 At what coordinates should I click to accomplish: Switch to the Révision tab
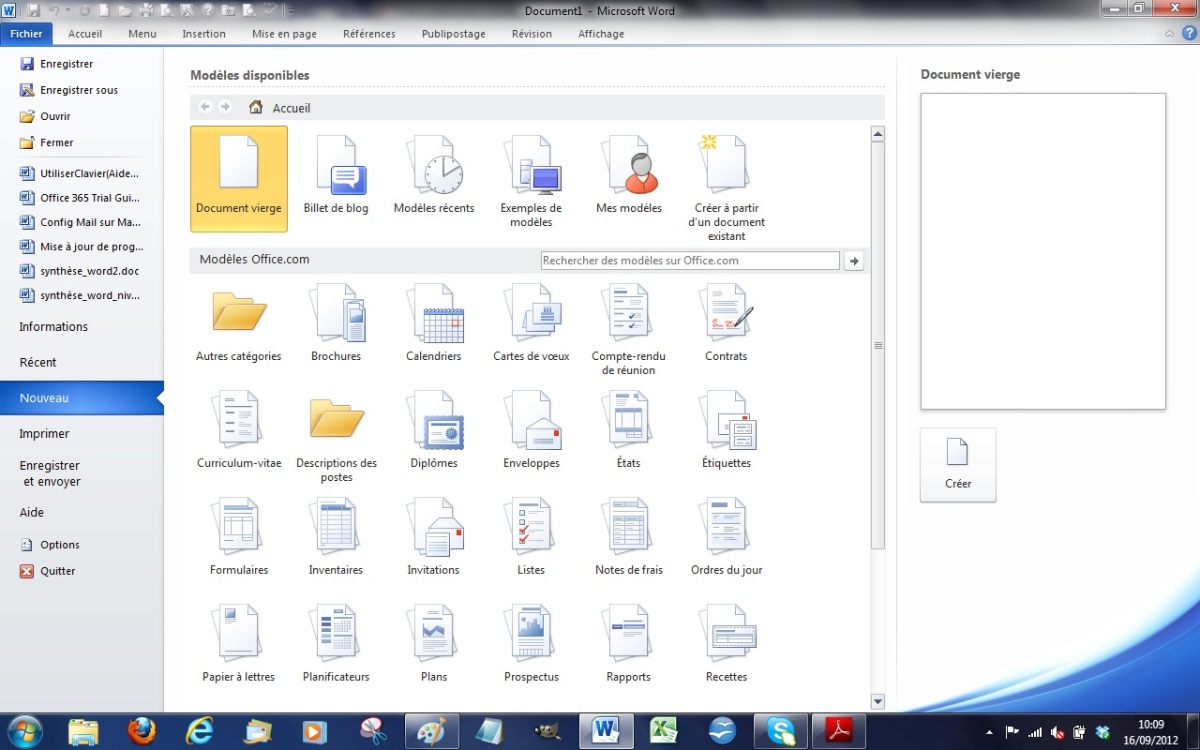[531, 33]
